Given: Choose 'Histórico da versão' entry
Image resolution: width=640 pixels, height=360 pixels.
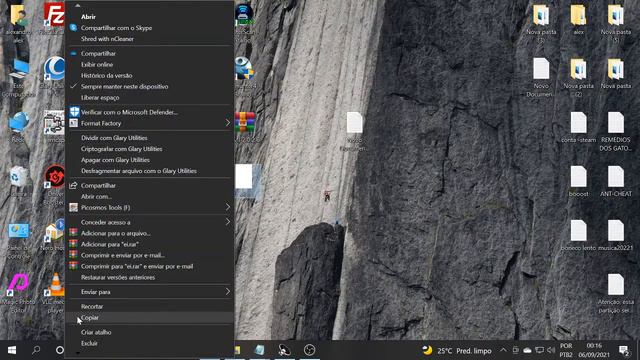Looking at the screenshot, I should (149, 76).
